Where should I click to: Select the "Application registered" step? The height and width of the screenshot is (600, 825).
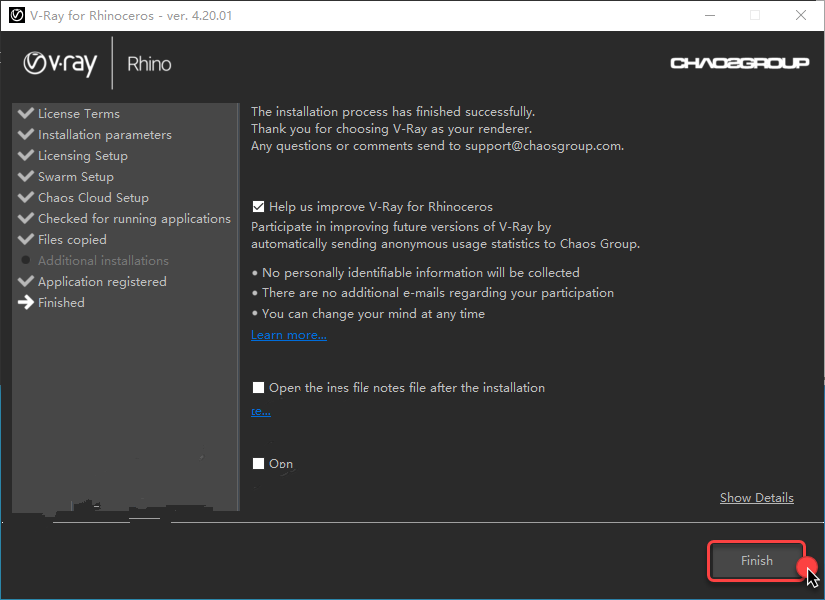(x=102, y=282)
